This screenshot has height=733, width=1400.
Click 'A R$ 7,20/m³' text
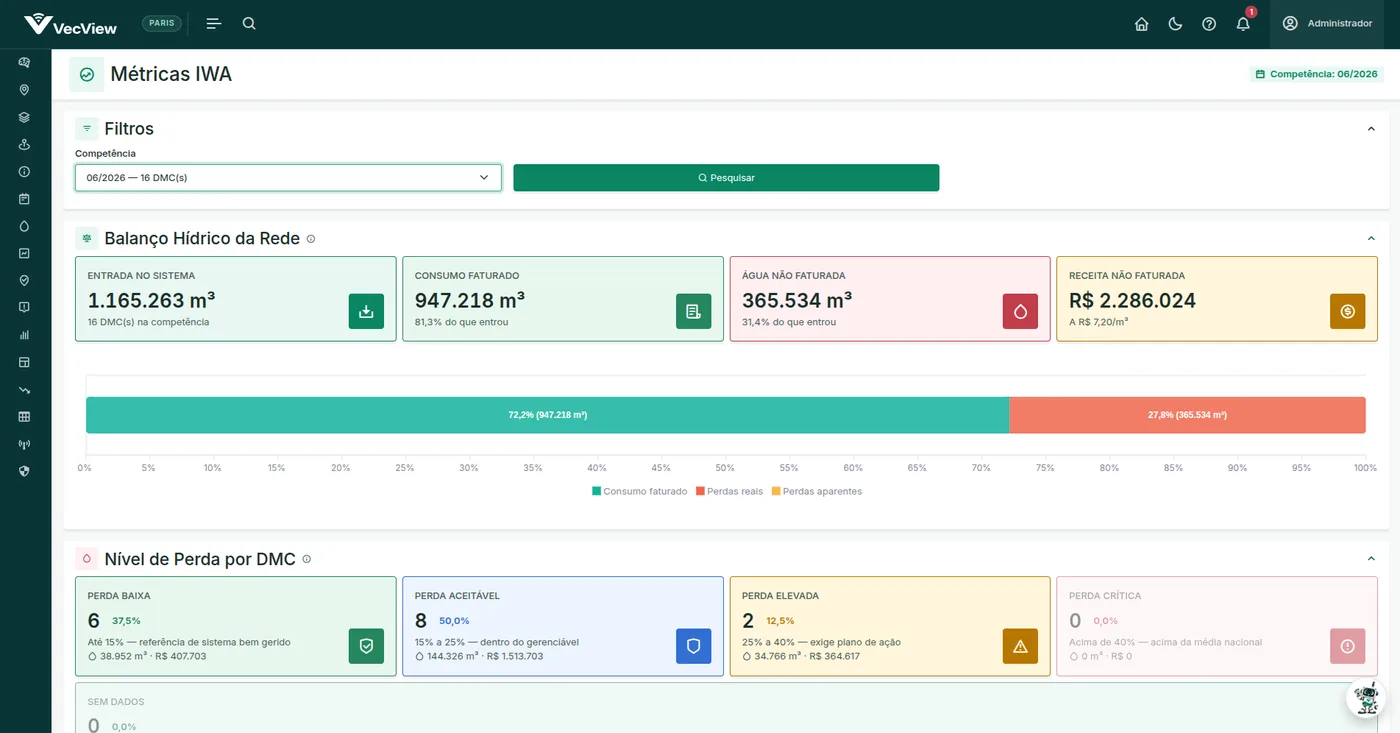coord(1099,322)
